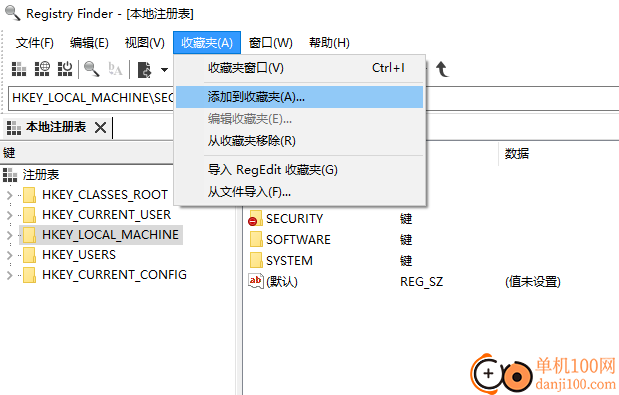
Task: Click the (默认) string value icon
Action: pos(255,281)
